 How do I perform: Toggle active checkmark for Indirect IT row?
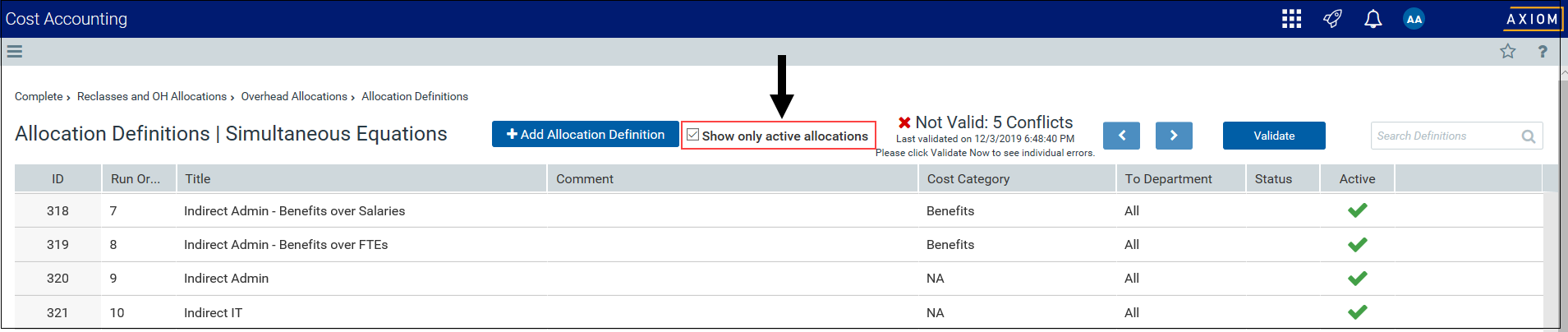click(1358, 312)
